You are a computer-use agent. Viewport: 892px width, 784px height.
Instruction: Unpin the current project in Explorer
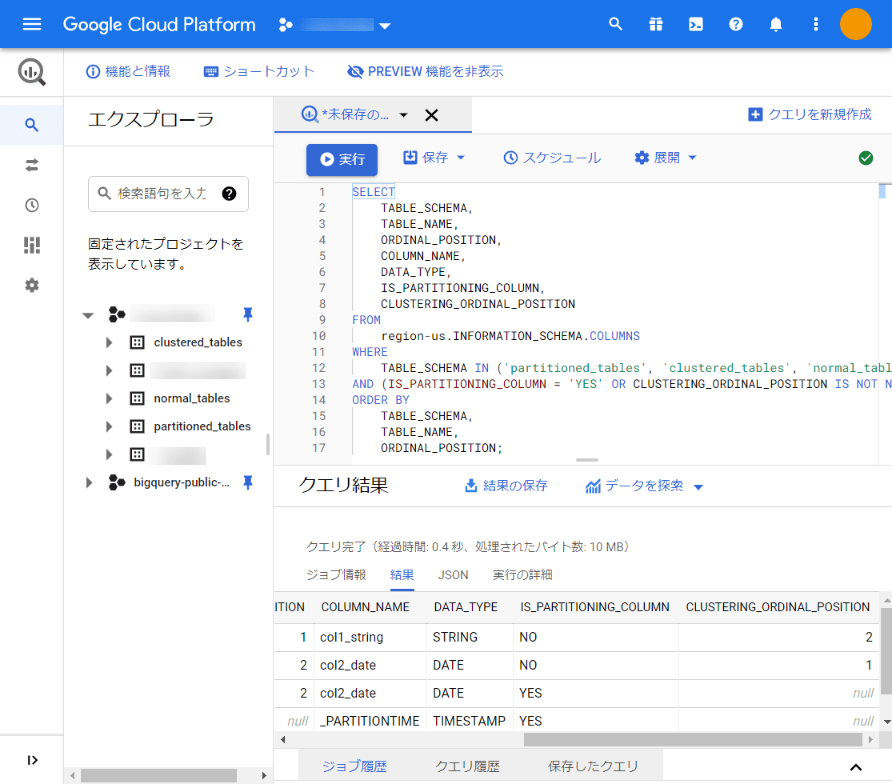[247, 313]
